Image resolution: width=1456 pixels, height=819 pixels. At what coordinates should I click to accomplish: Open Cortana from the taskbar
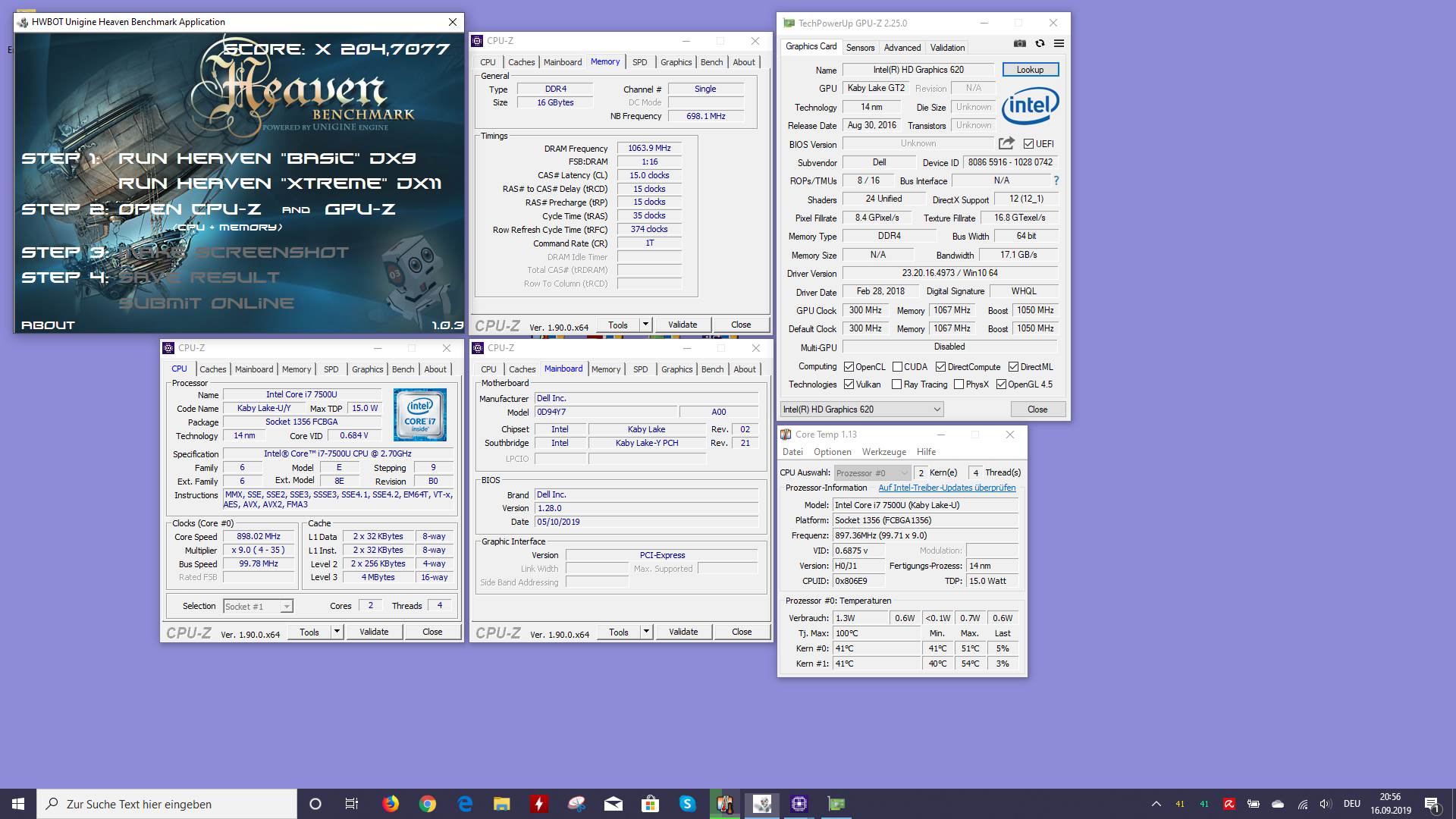coord(315,804)
